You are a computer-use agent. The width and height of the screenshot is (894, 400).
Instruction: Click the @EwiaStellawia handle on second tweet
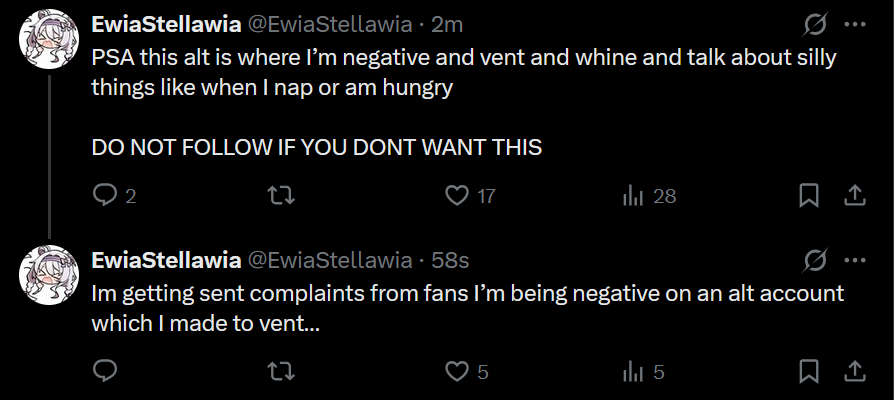click(329, 260)
